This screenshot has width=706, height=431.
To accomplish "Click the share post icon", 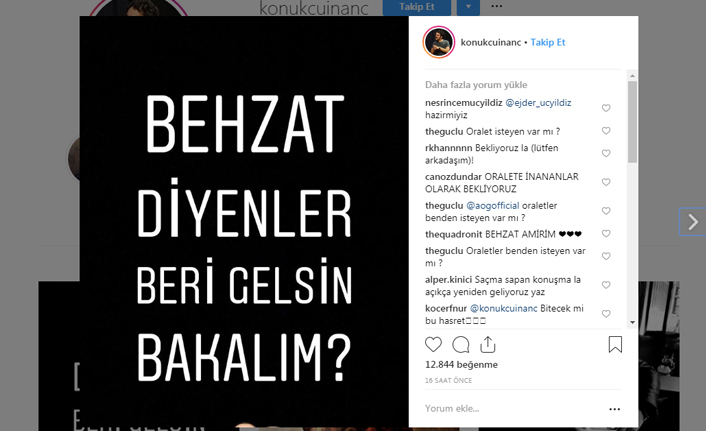I will (488, 345).
